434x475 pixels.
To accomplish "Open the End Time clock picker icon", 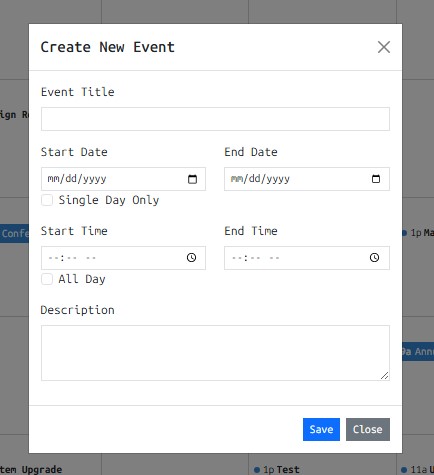I will tap(374, 258).
